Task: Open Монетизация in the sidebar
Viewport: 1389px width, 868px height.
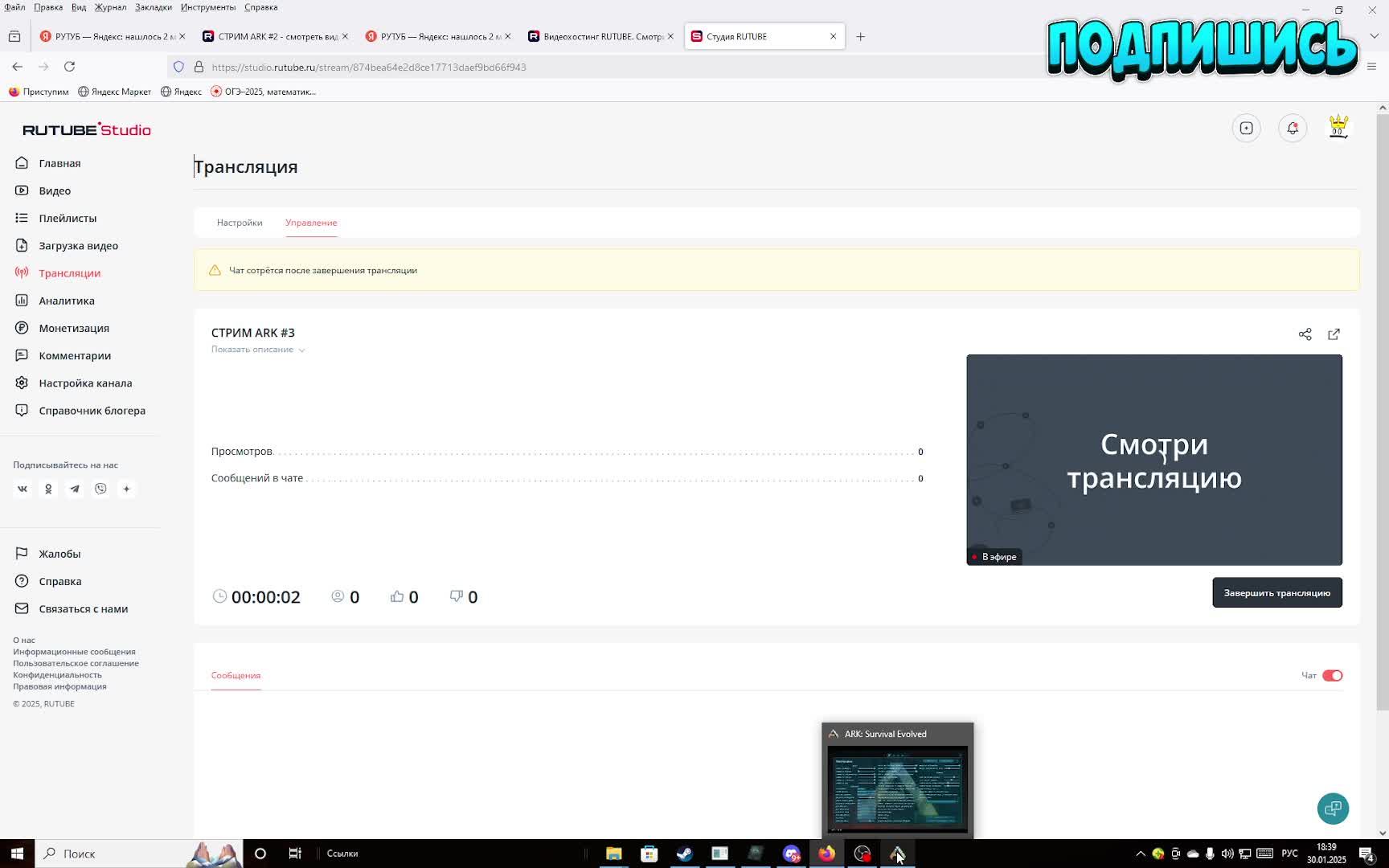Action: 74,328
